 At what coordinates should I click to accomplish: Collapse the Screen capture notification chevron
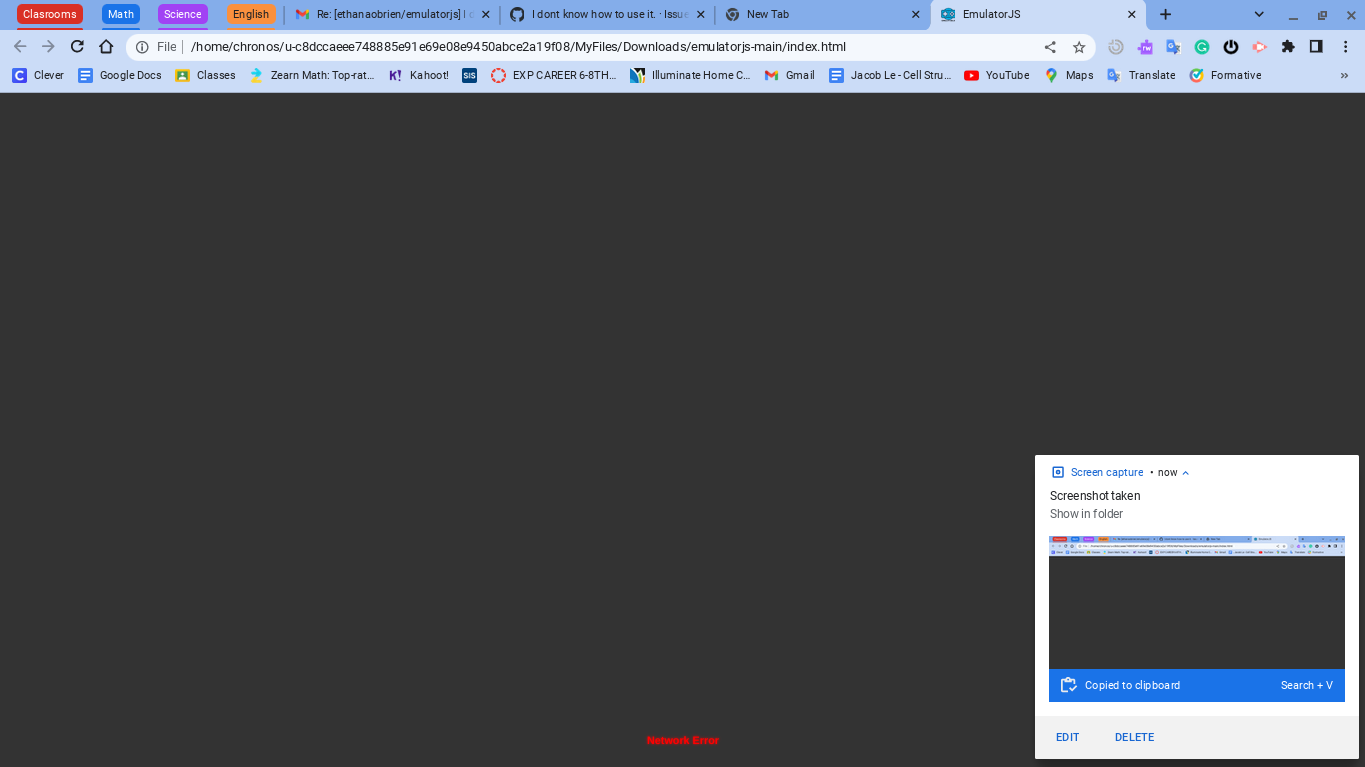click(1185, 472)
